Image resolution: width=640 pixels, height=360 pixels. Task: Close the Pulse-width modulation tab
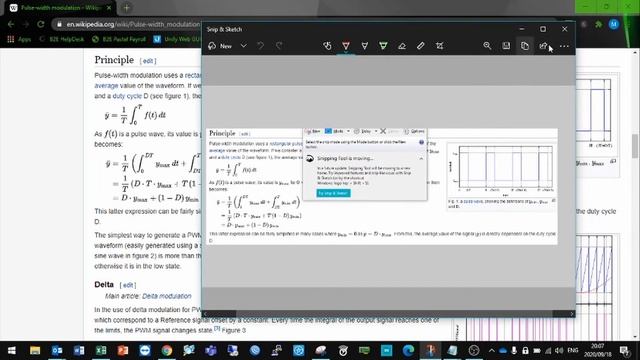[x=109, y=8]
